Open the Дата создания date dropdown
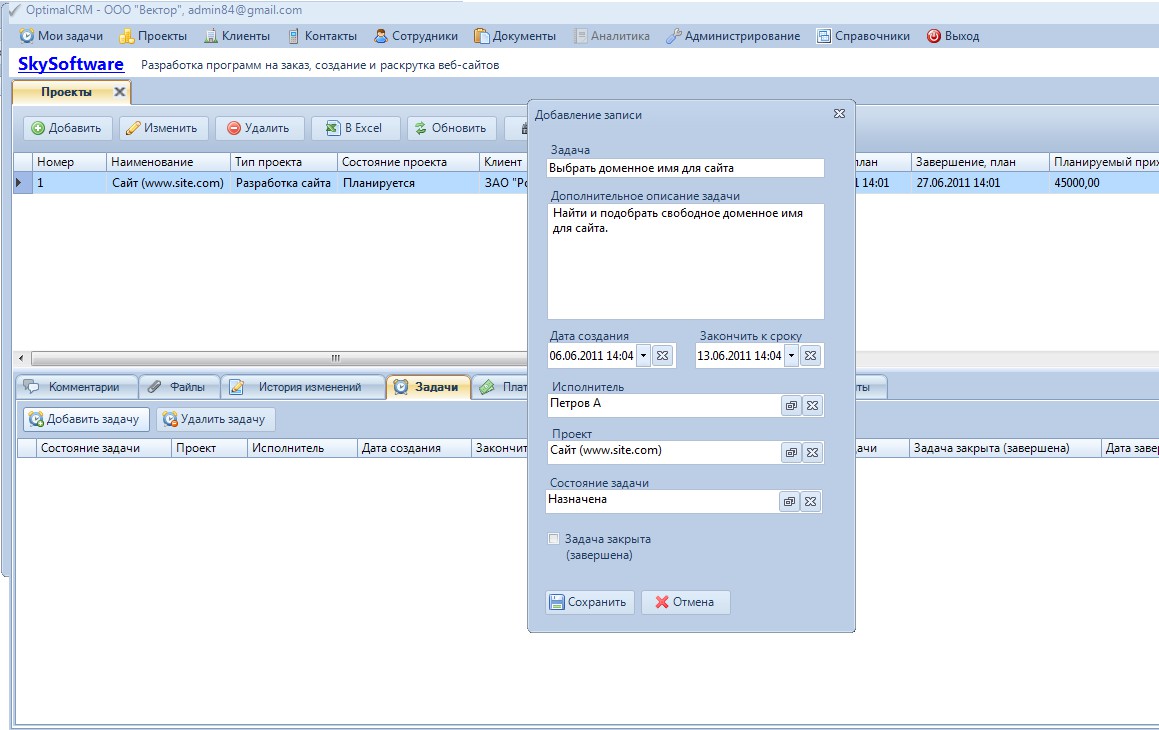This screenshot has height=730, width=1159. pyautogui.click(x=643, y=355)
